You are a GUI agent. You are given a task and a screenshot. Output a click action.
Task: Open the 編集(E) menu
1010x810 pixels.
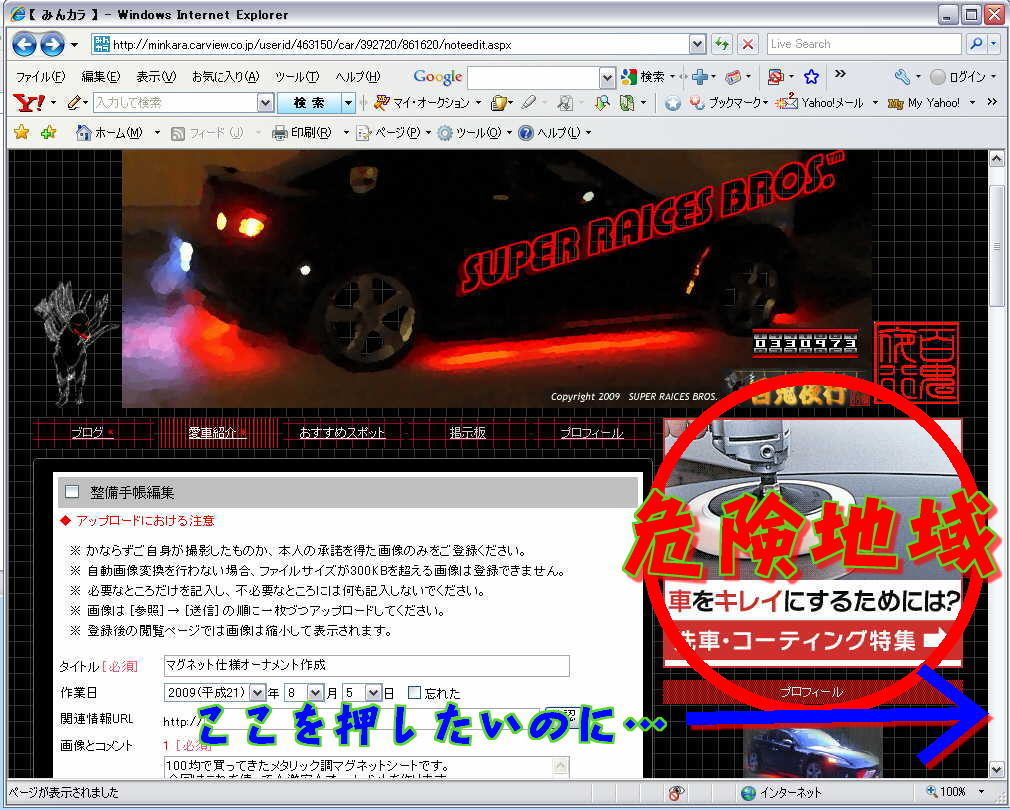pos(100,77)
